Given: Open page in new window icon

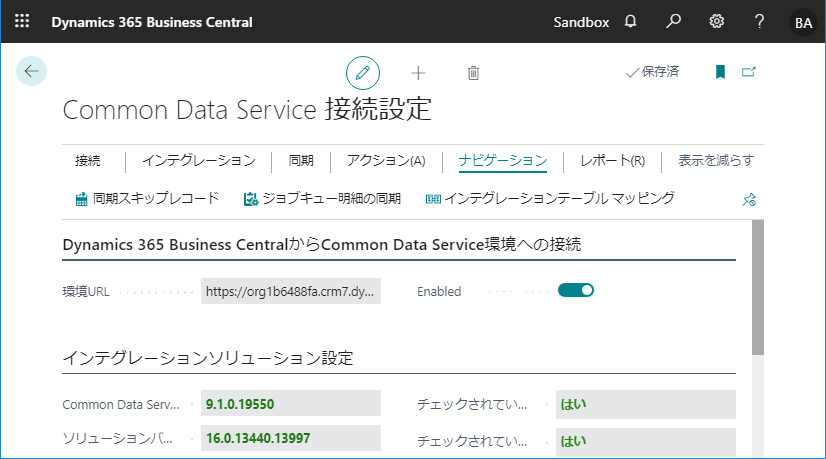Looking at the screenshot, I should 749,72.
